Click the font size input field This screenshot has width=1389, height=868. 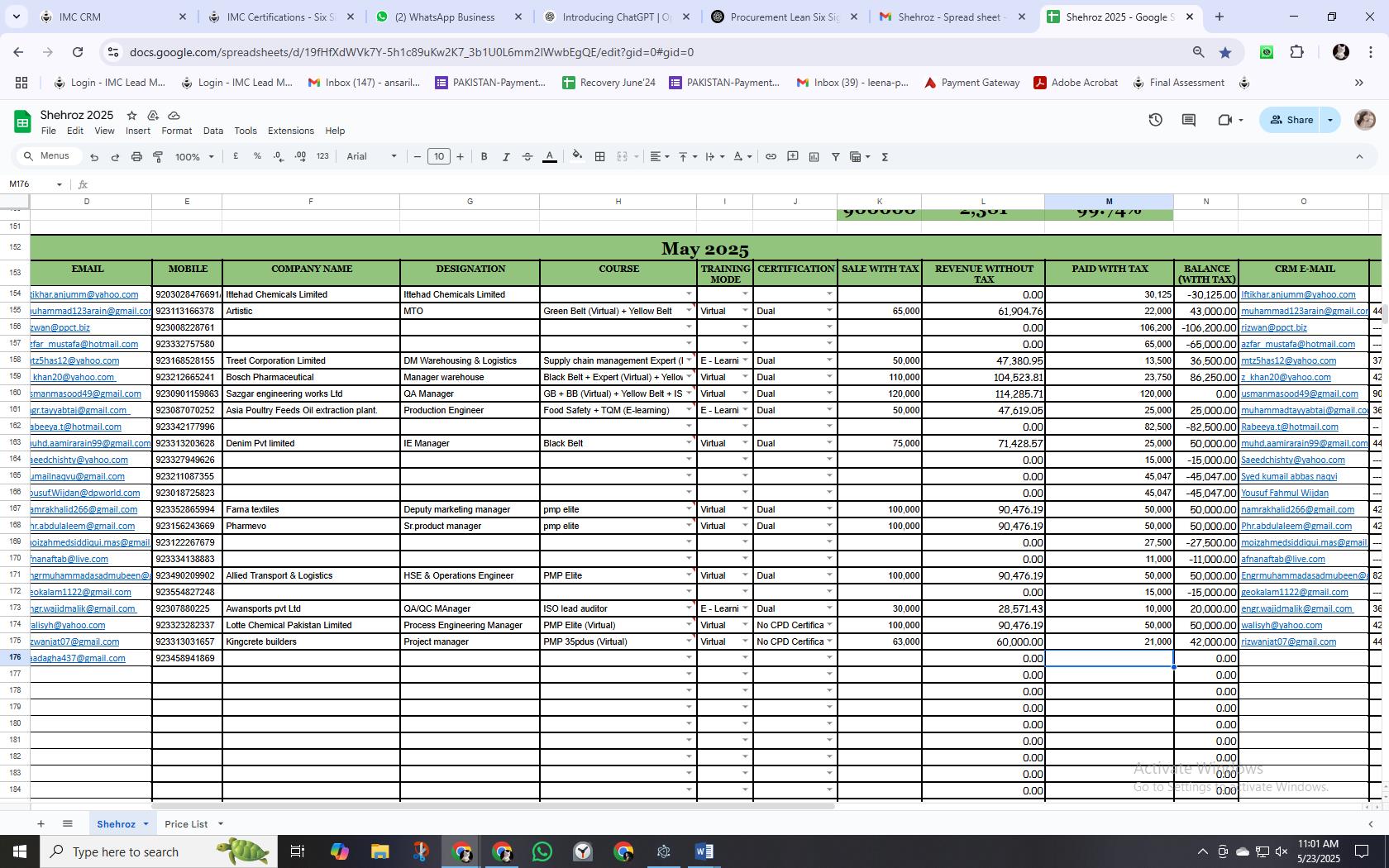pyautogui.click(x=439, y=156)
